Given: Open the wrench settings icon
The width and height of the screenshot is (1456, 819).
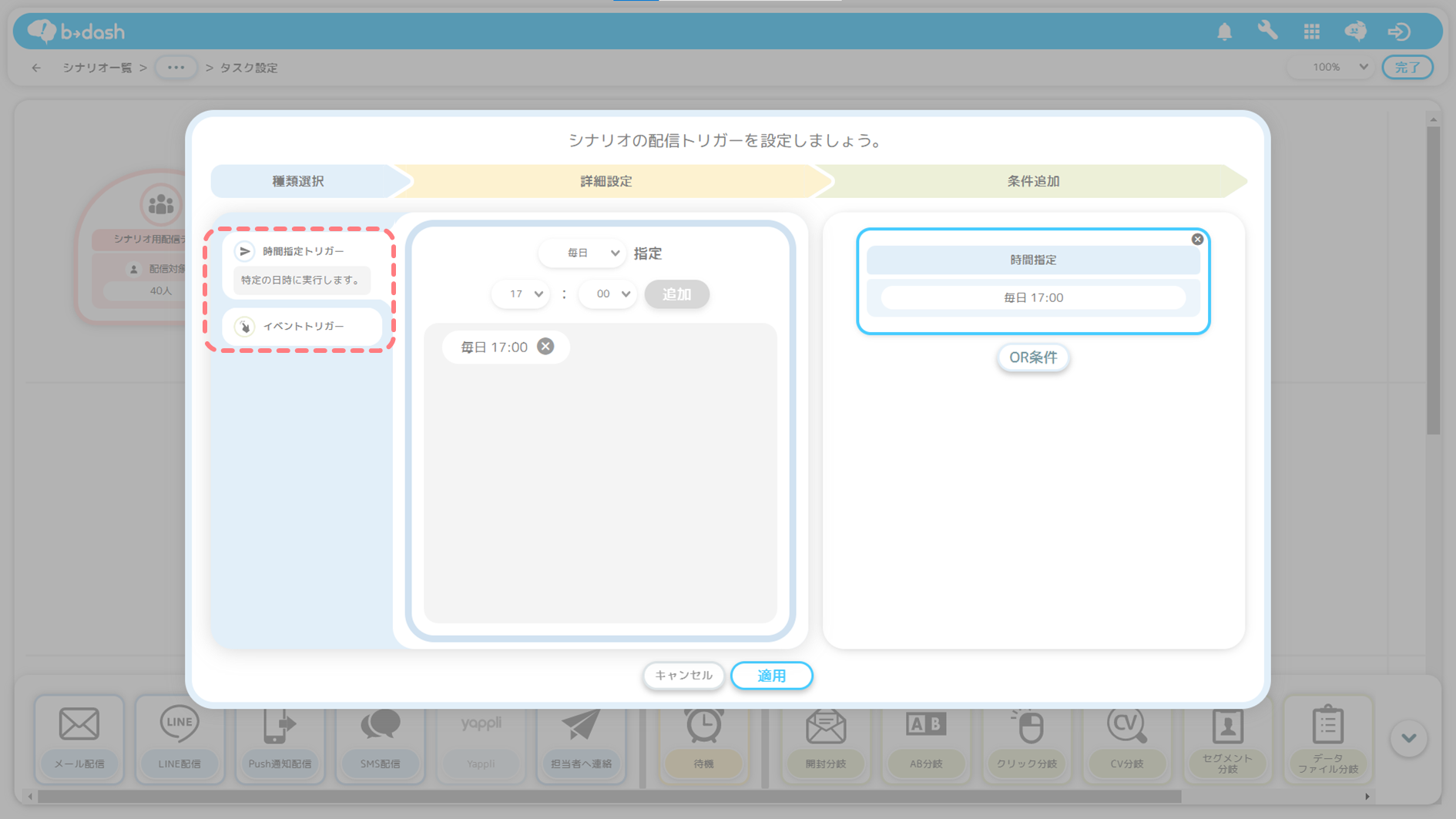Looking at the screenshot, I should 1267,31.
